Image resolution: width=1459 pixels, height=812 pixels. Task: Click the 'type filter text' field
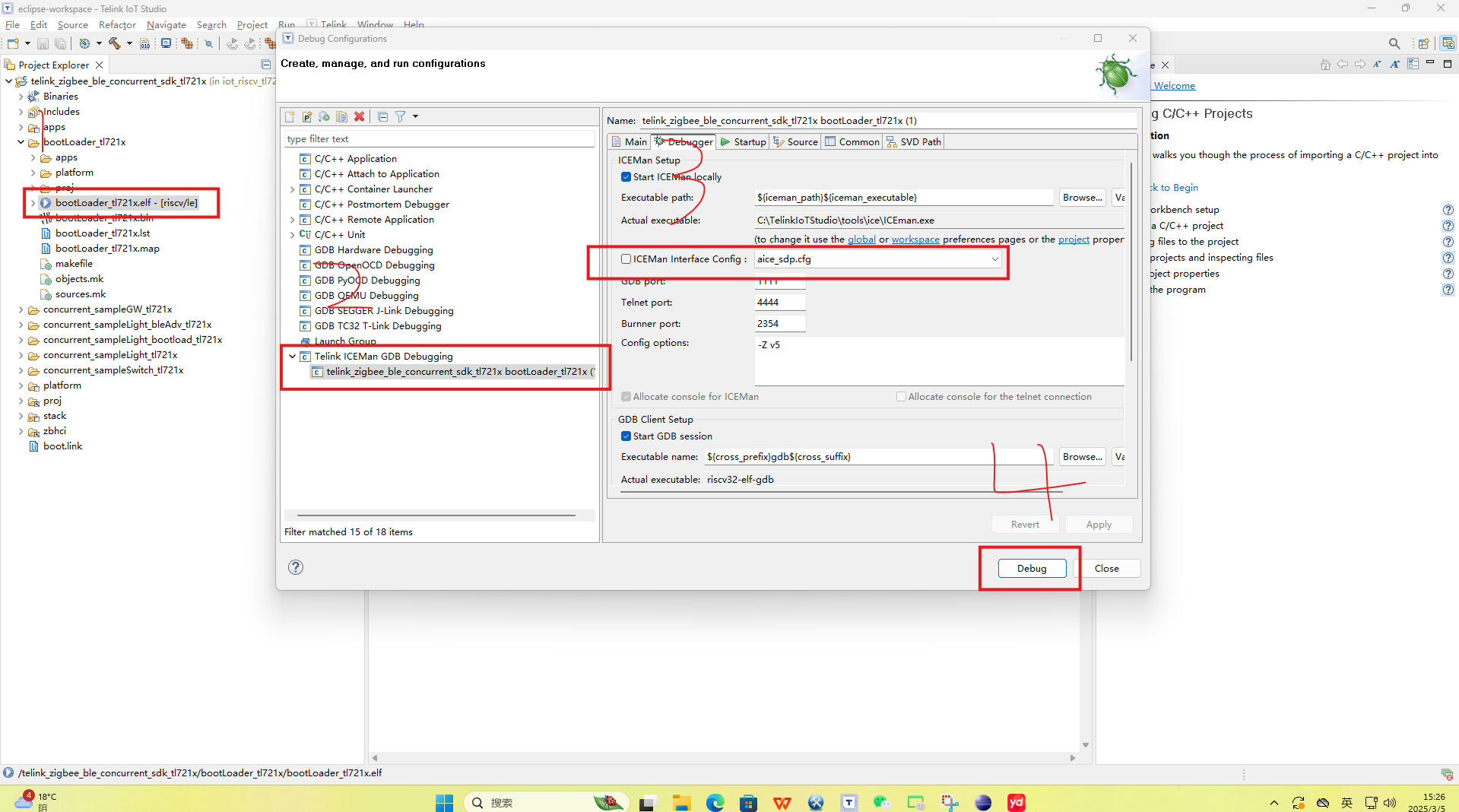[439, 139]
